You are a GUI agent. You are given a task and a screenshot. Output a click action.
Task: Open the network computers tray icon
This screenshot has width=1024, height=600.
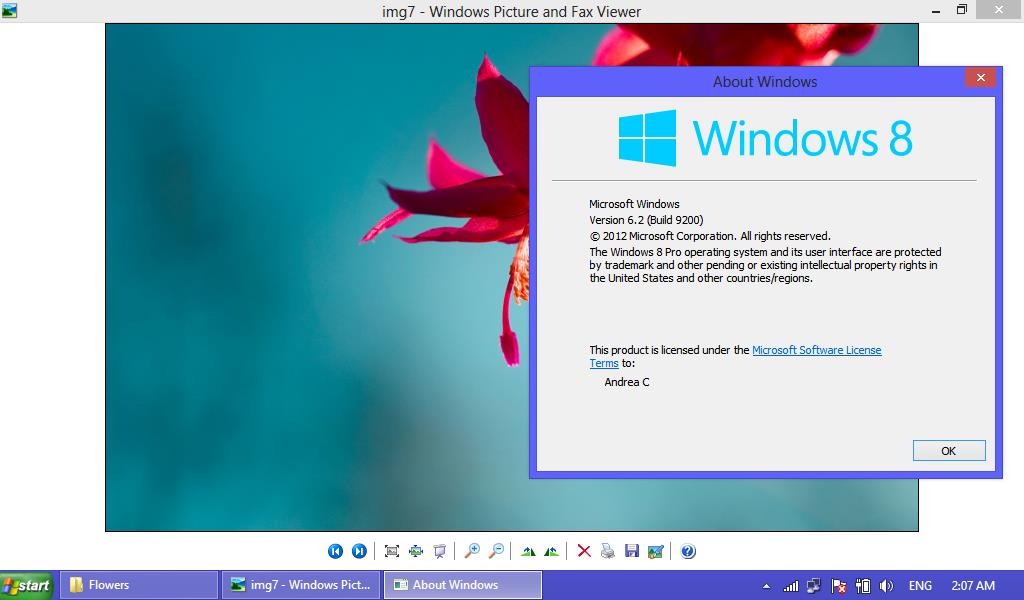[814, 586]
